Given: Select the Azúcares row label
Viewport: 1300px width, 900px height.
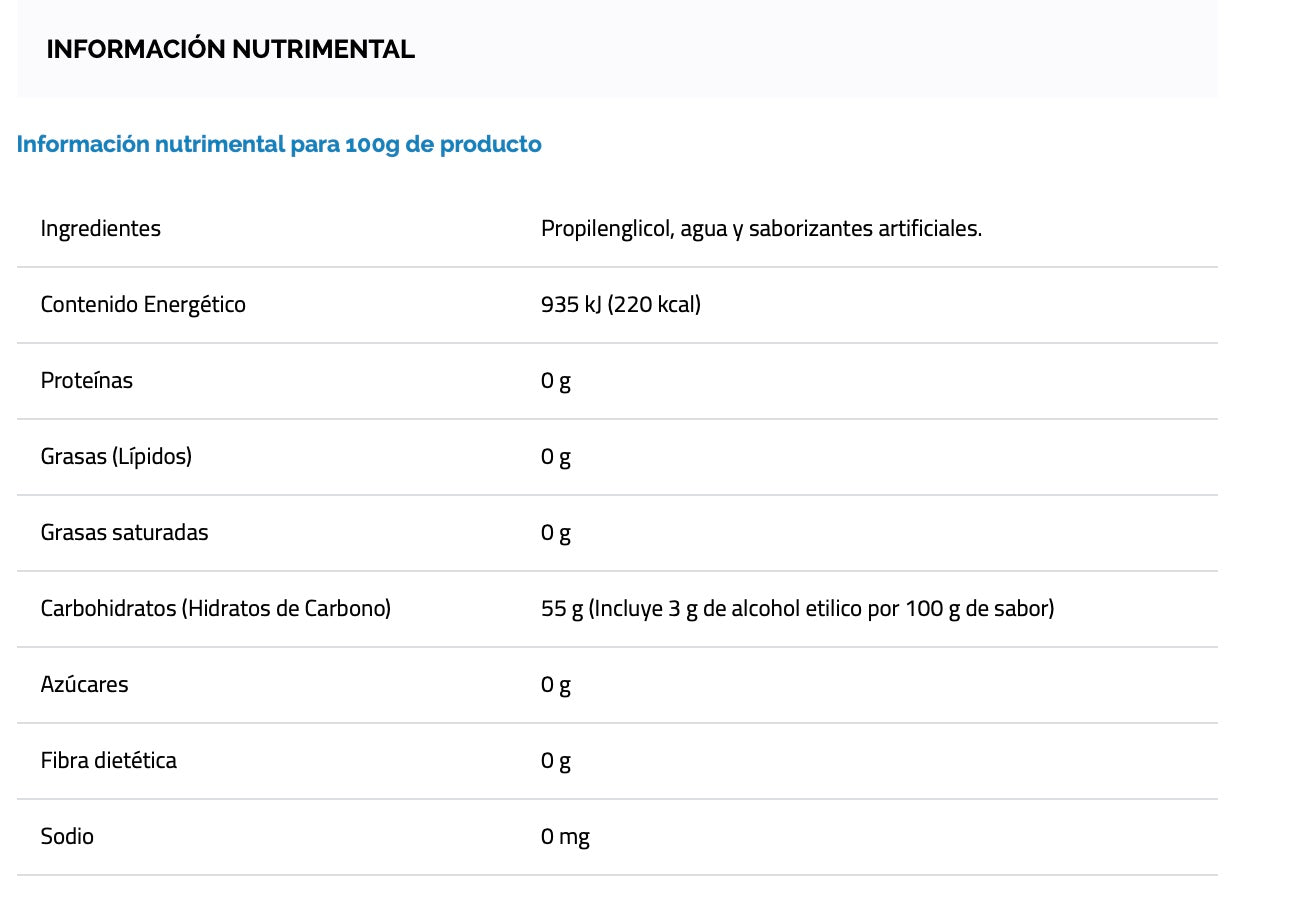Looking at the screenshot, I should [x=84, y=684].
